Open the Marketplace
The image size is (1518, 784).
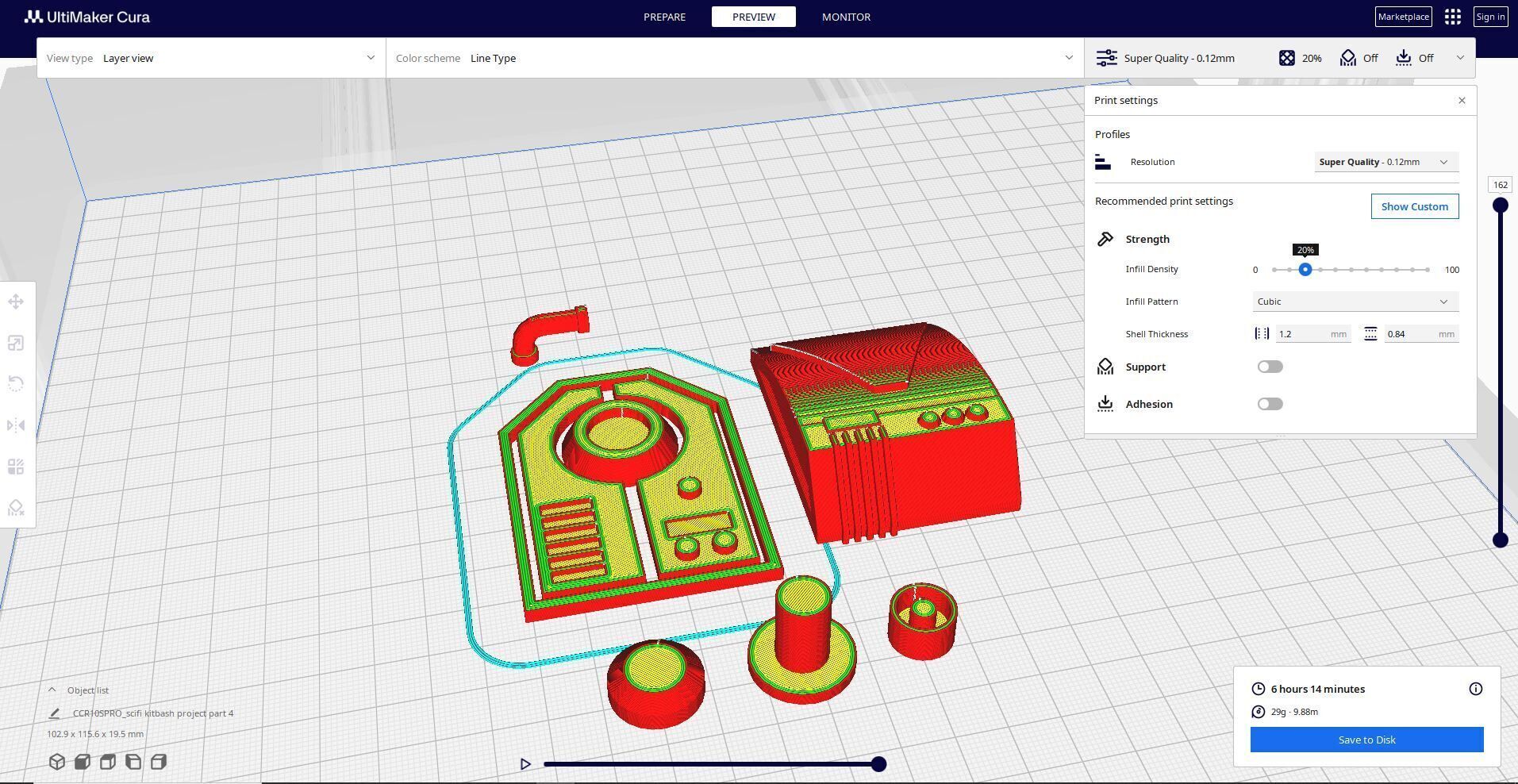click(x=1403, y=17)
